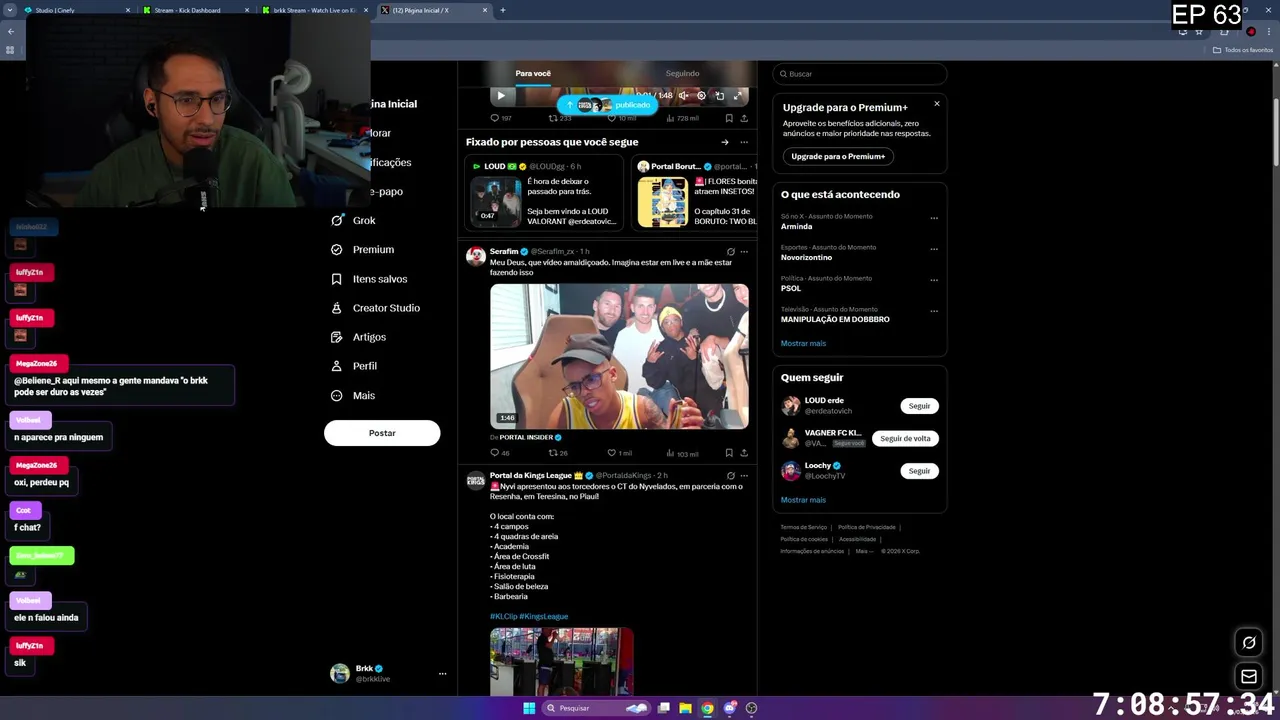Switch to Stream - Kick Dashboard tab
This screenshot has width=1280, height=720.
pyautogui.click(x=195, y=10)
